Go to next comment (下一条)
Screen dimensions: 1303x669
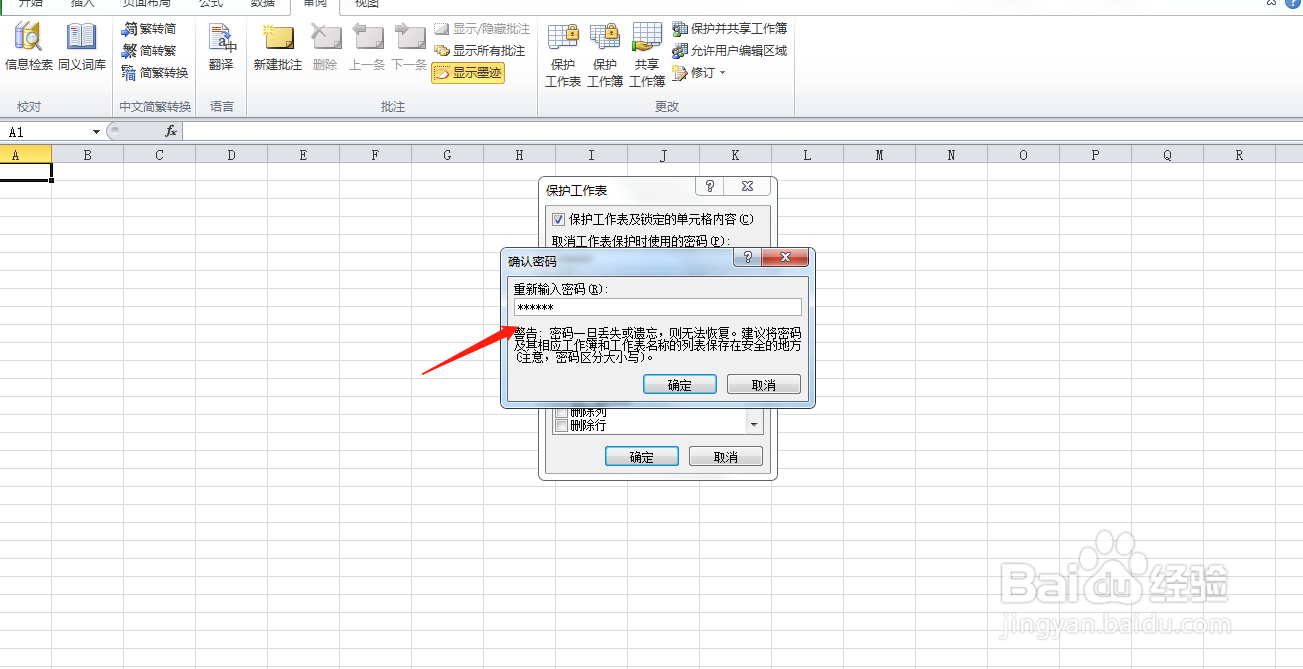coord(409,46)
